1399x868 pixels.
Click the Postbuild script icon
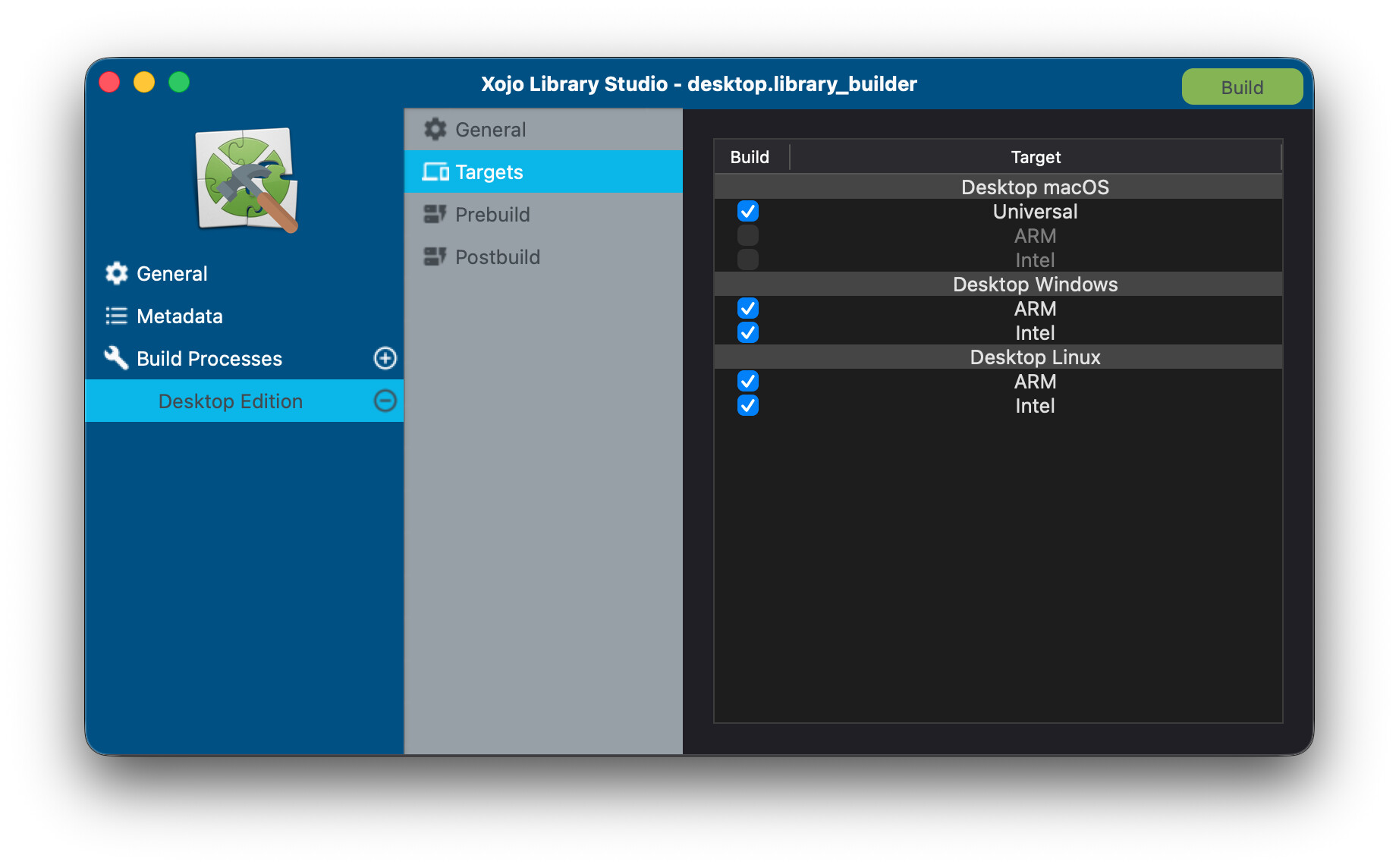(x=435, y=257)
